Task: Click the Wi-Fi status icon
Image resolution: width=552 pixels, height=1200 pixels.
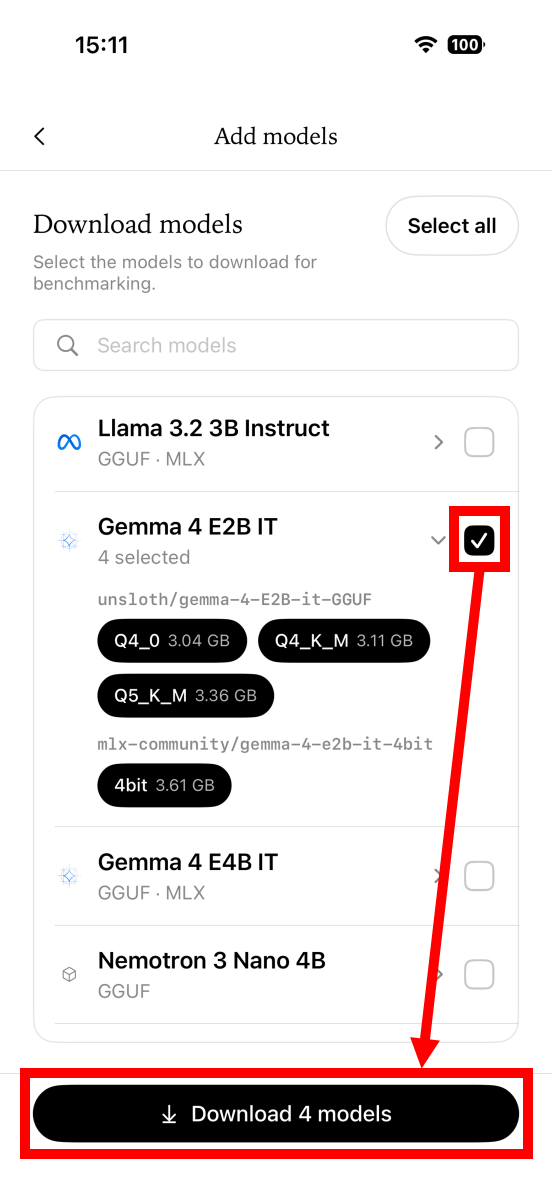Action: coord(427,44)
